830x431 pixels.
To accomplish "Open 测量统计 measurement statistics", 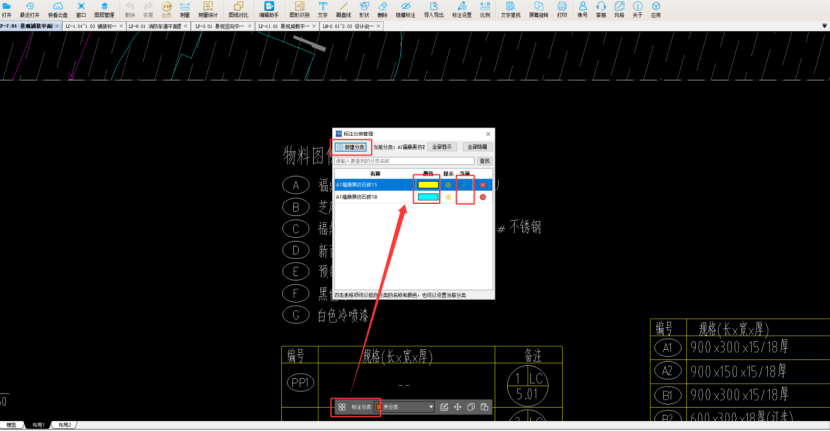I will pos(208,9).
